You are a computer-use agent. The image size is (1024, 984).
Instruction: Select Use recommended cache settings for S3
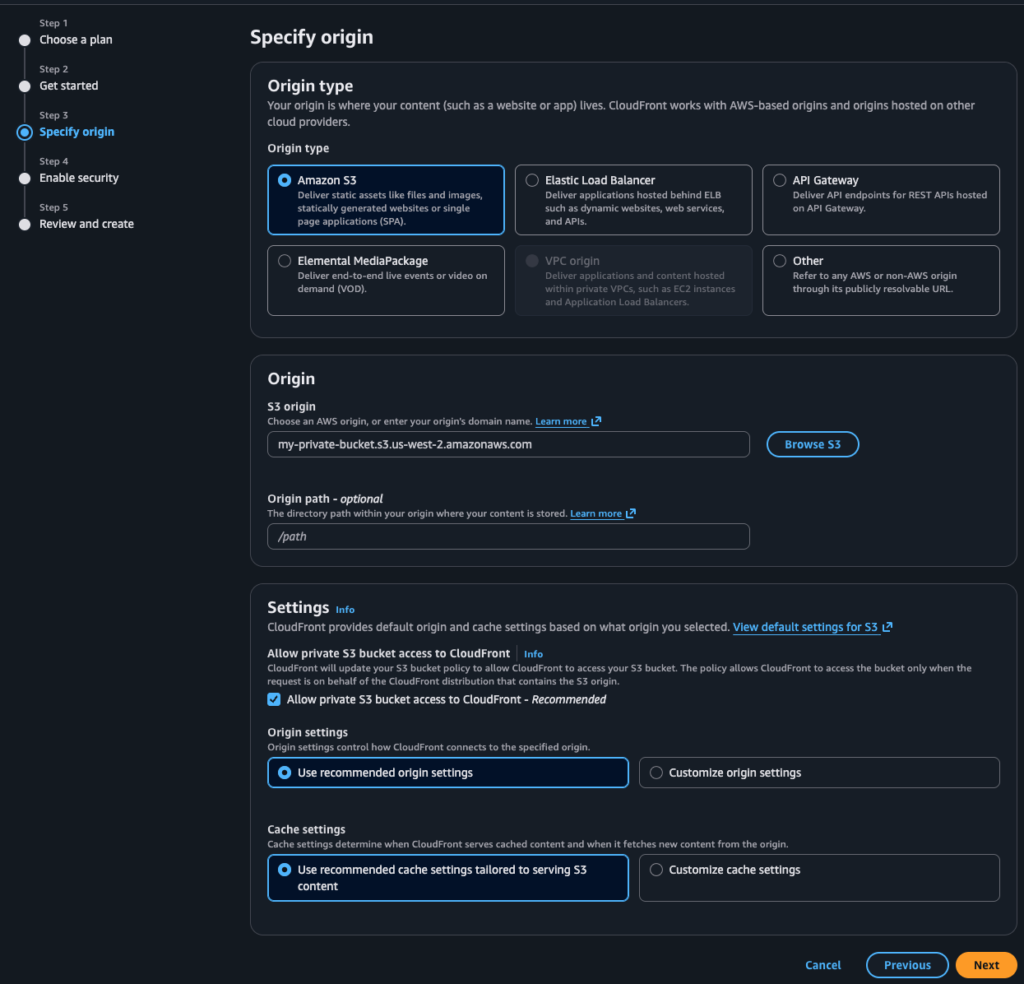coord(447,878)
